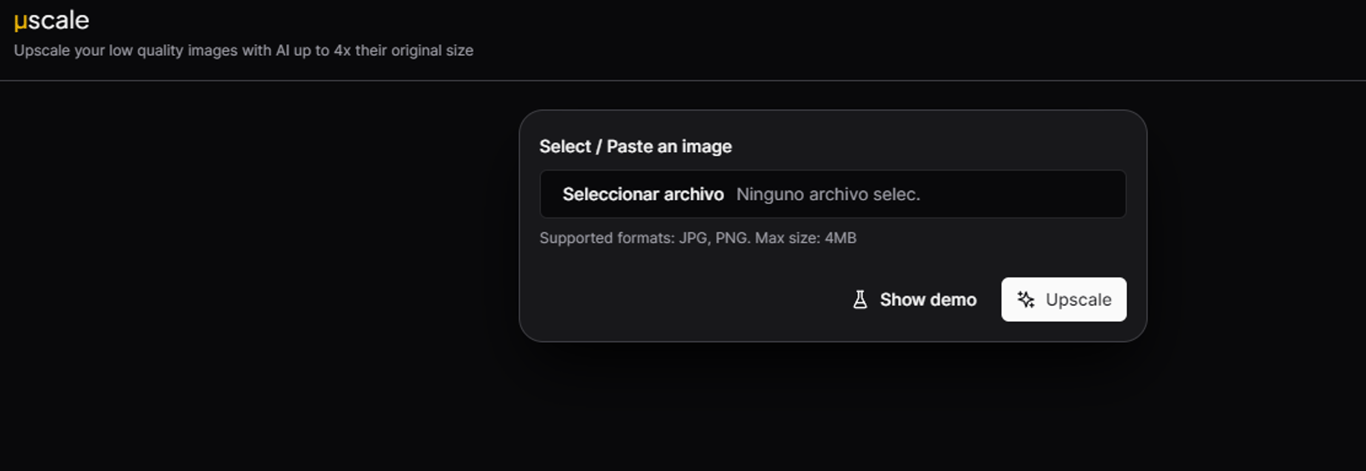Start upscaling with the white Upscale button
Screen dimensions: 1366x471
click(1064, 300)
